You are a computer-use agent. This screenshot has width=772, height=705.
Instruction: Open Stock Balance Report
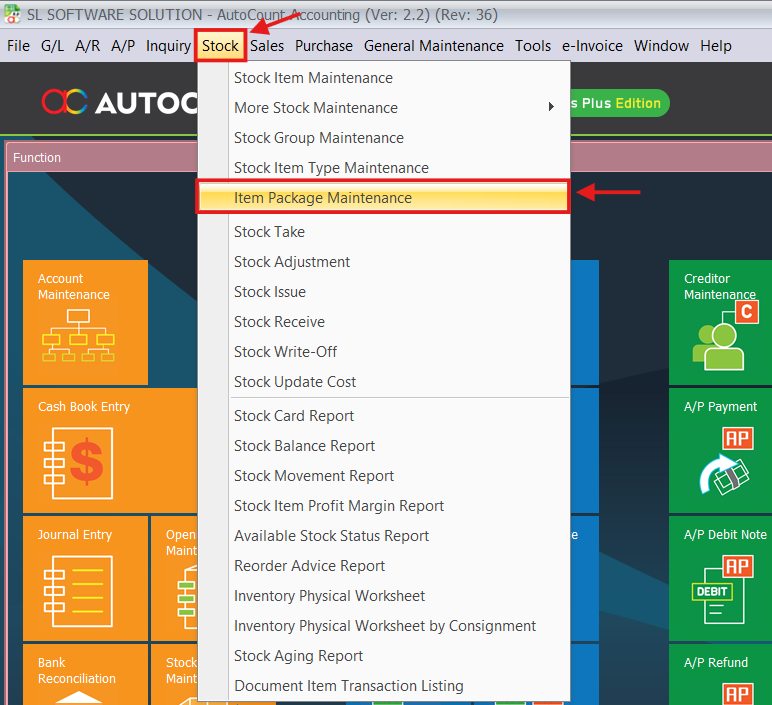(384, 446)
